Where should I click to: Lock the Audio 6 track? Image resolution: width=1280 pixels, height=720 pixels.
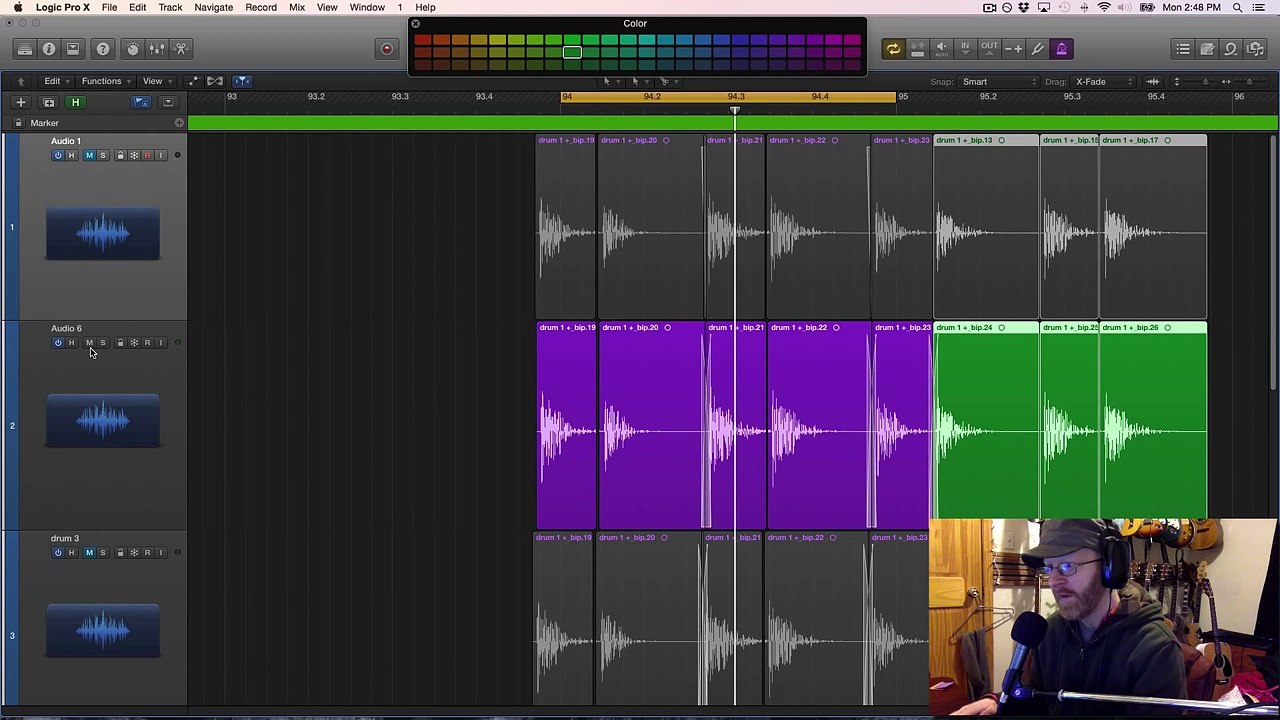tap(120, 343)
